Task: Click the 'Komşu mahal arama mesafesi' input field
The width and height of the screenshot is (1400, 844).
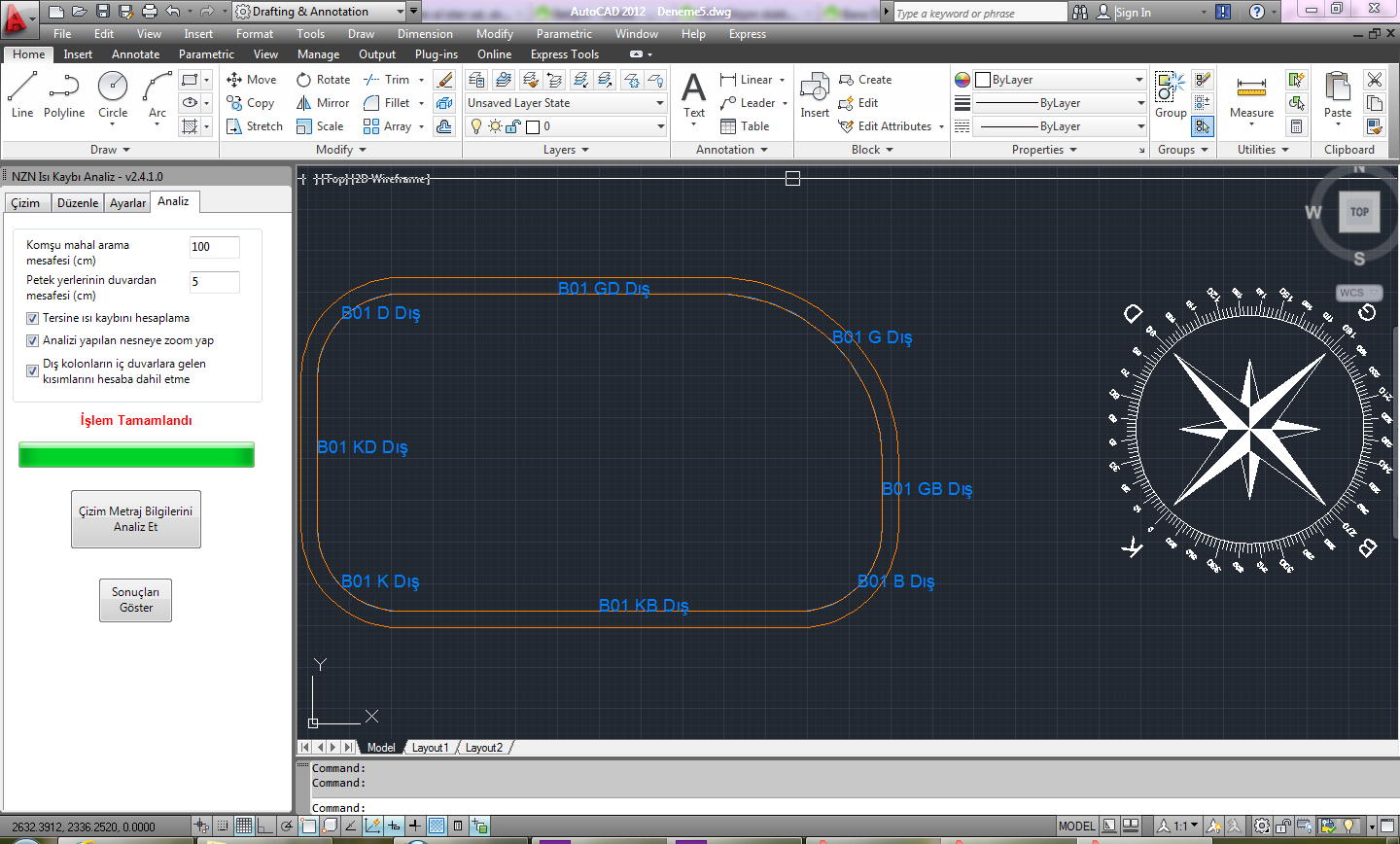Action: 214,247
